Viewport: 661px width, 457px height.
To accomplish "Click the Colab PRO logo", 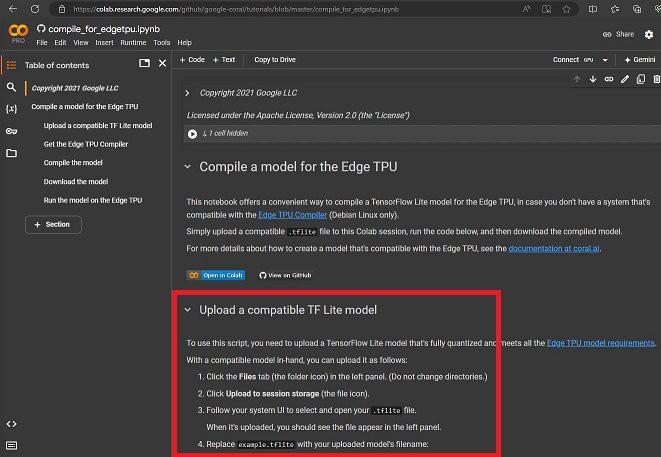I will click(x=18, y=34).
